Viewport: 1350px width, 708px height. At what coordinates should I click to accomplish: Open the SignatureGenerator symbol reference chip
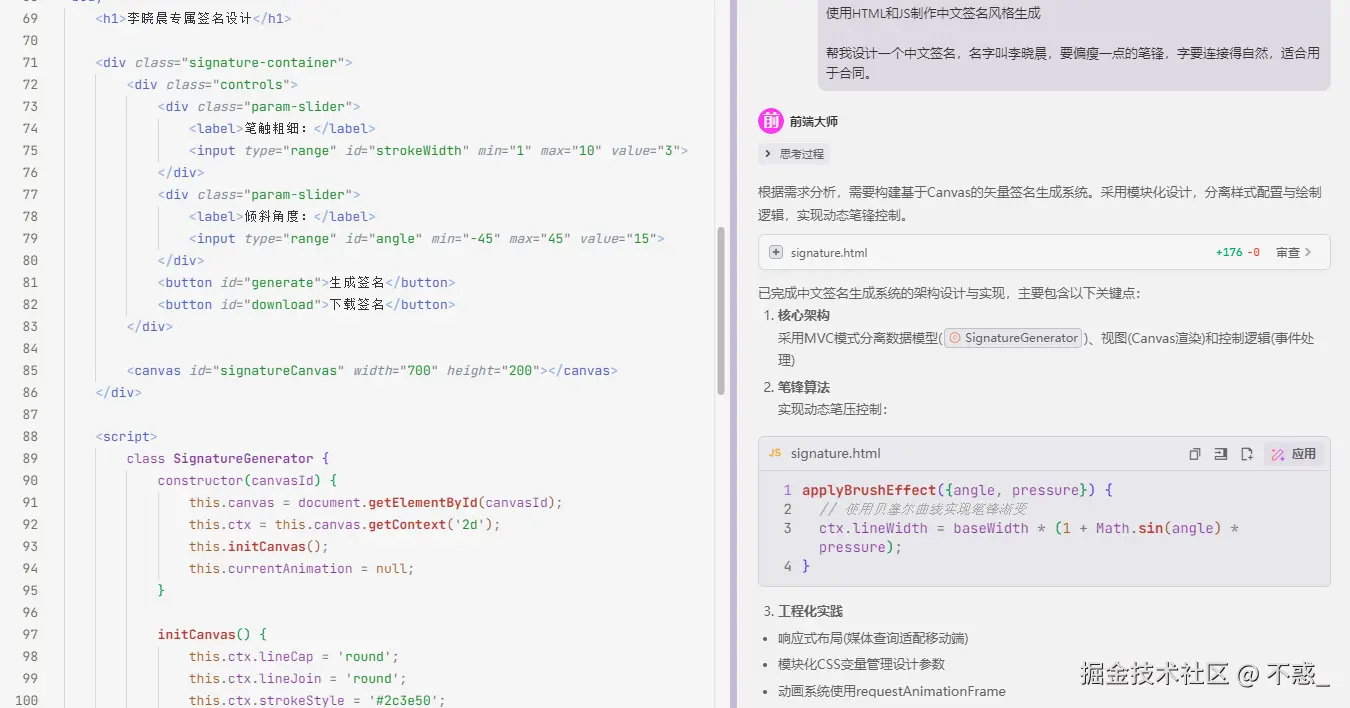click(x=1014, y=338)
